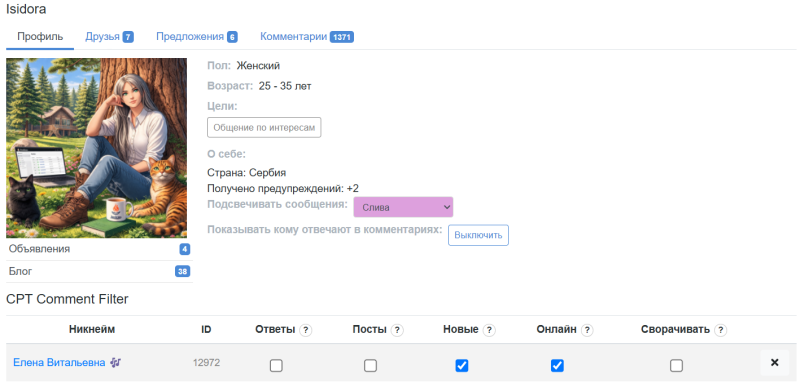The height and width of the screenshot is (383, 800).
Task: Click the gender value Женский
Action: pyautogui.click(x=258, y=65)
